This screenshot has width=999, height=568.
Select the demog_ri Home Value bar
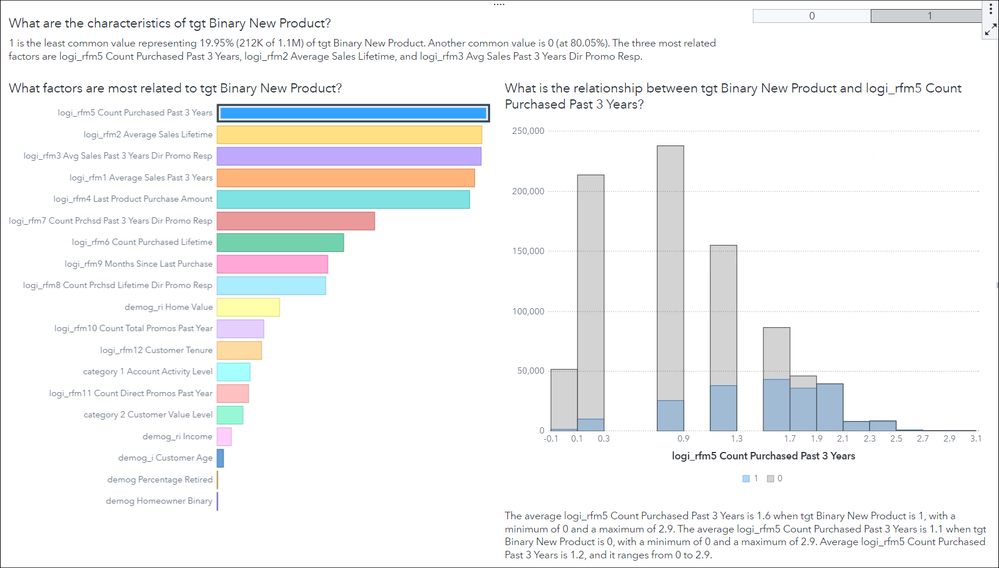[248, 307]
